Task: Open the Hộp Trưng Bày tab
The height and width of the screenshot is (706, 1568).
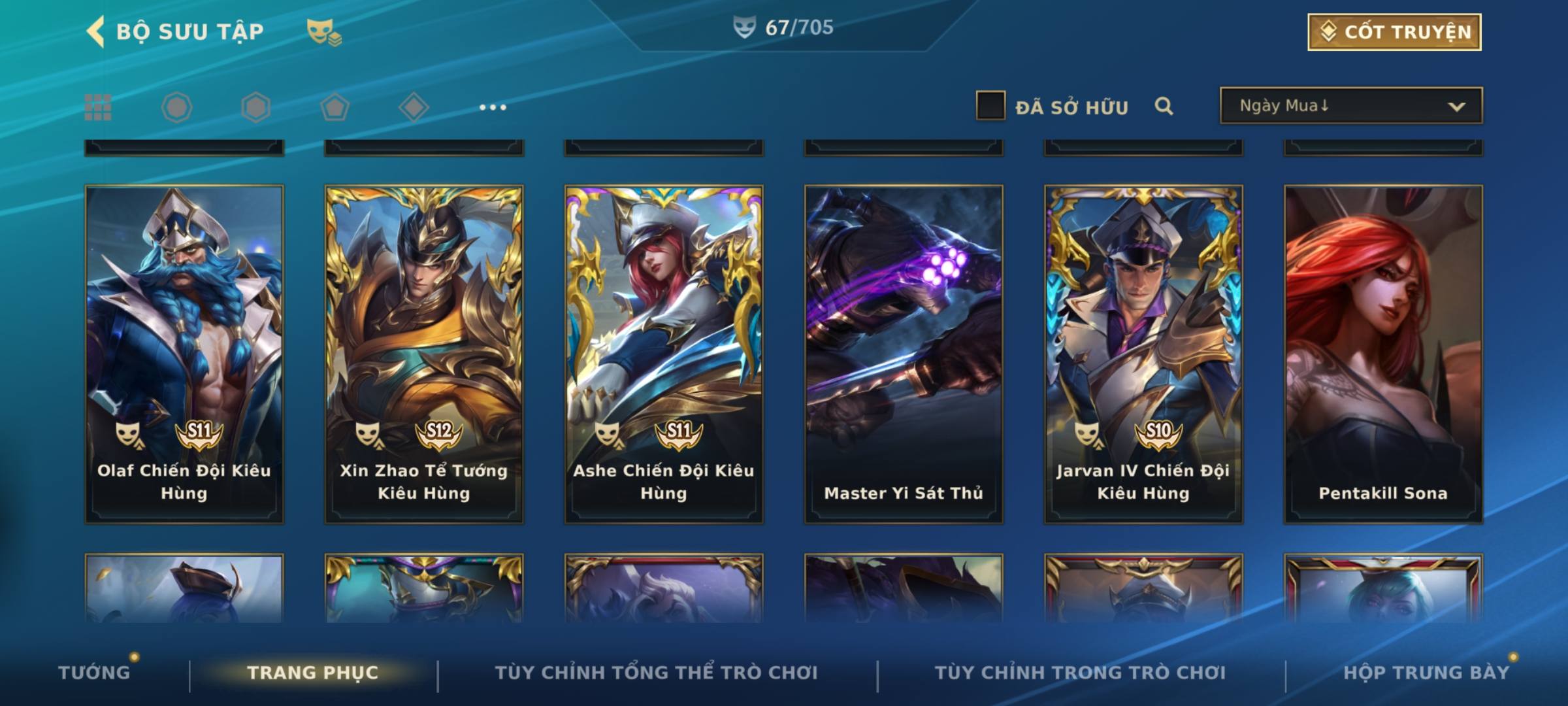Action: [1426, 672]
